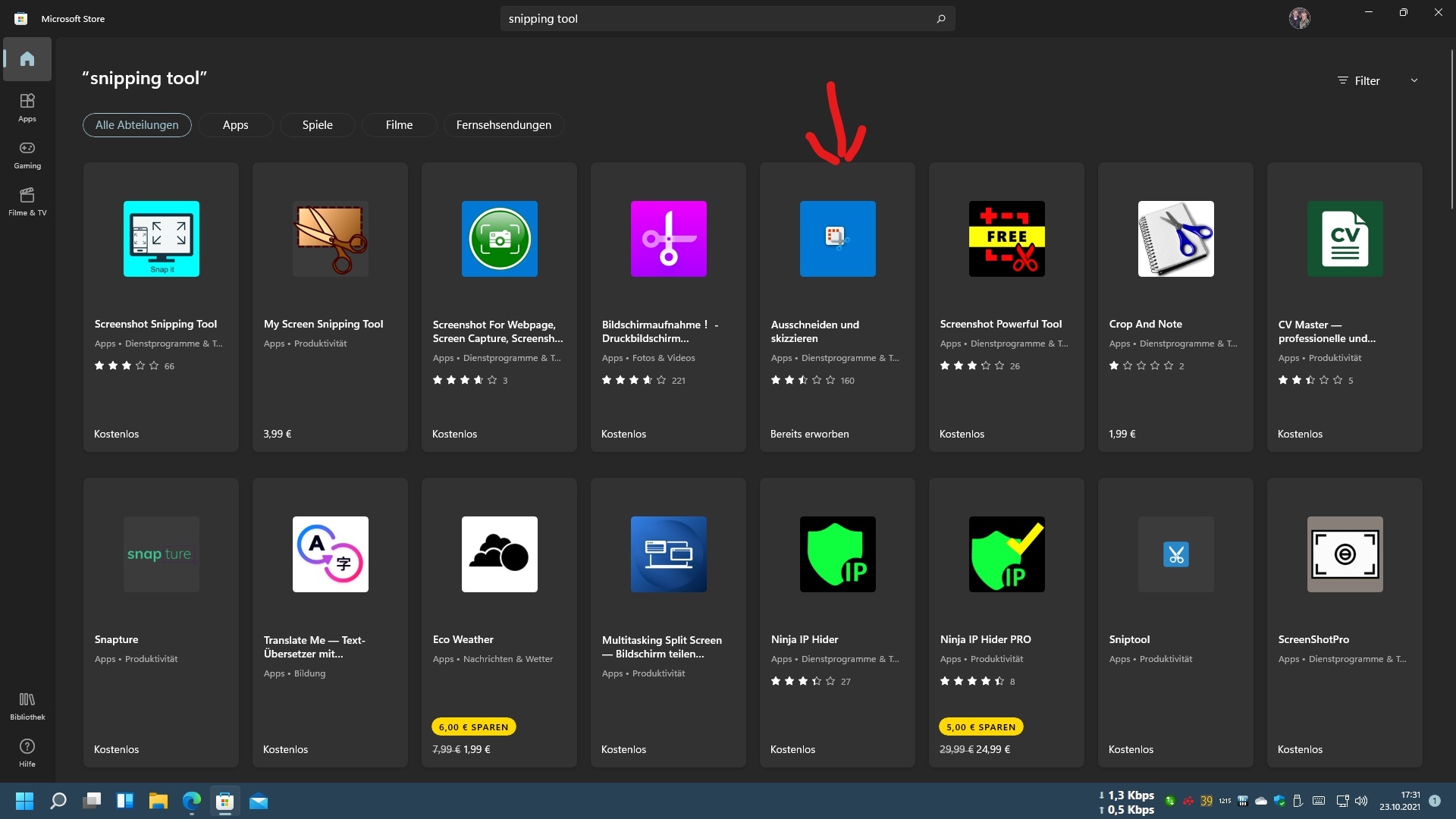Image resolution: width=1456 pixels, height=819 pixels.
Task: Open Ninja IP Hider shield icon
Action: tap(838, 554)
